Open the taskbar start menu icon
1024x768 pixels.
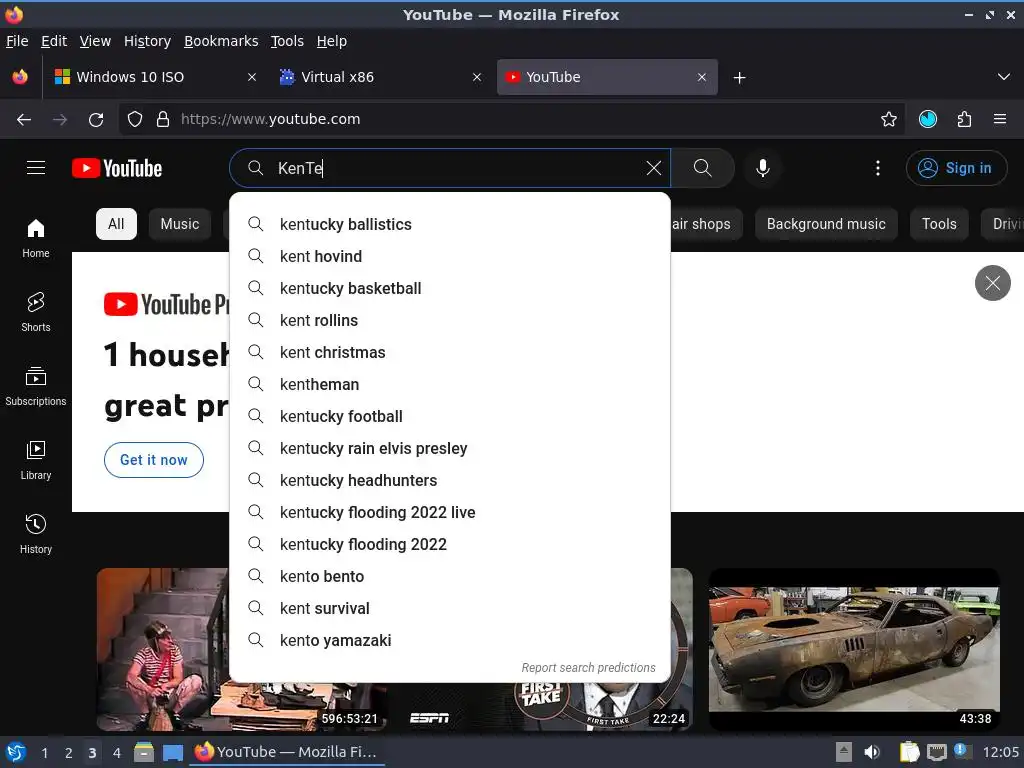click(x=16, y=752)
